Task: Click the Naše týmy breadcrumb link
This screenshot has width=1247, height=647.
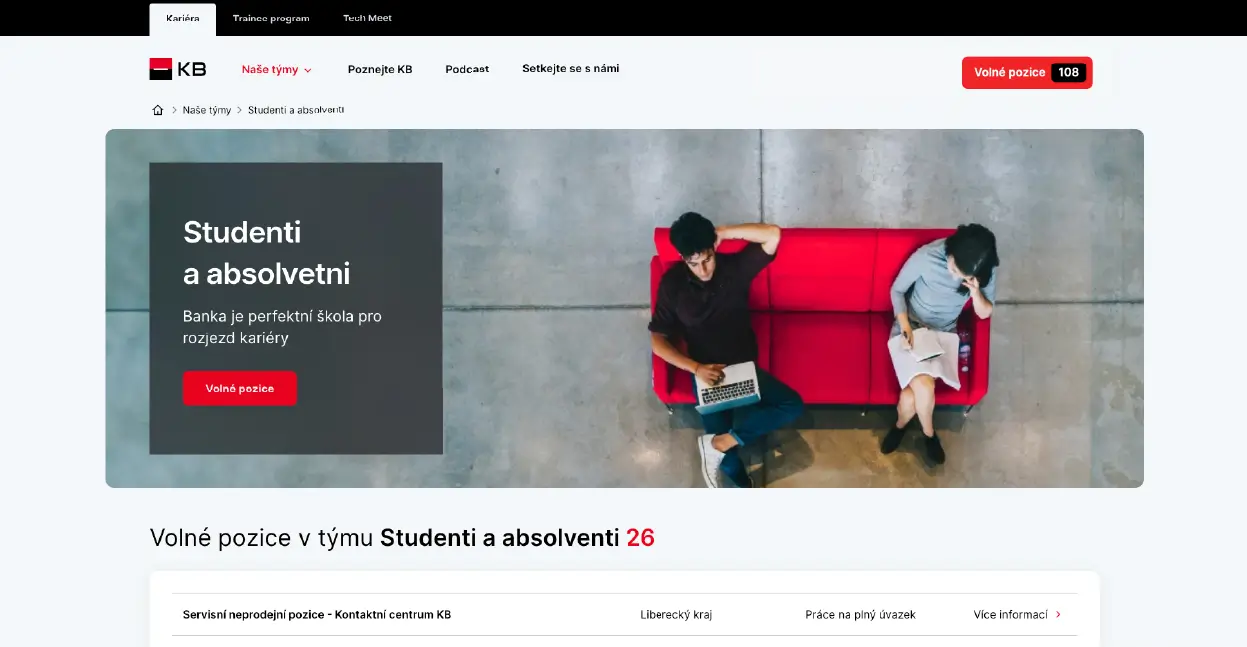Action: click(x=207, y=110)
